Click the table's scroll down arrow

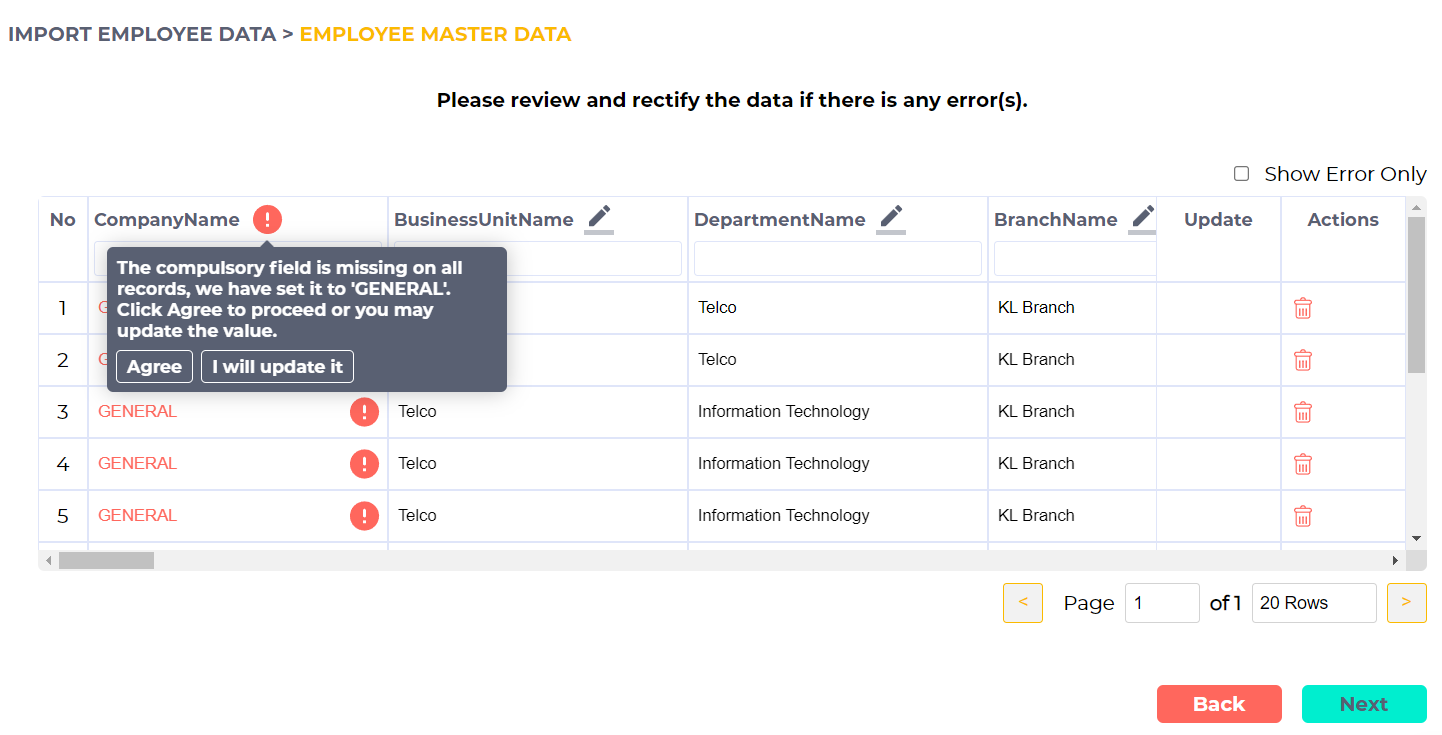point(1416,538)
